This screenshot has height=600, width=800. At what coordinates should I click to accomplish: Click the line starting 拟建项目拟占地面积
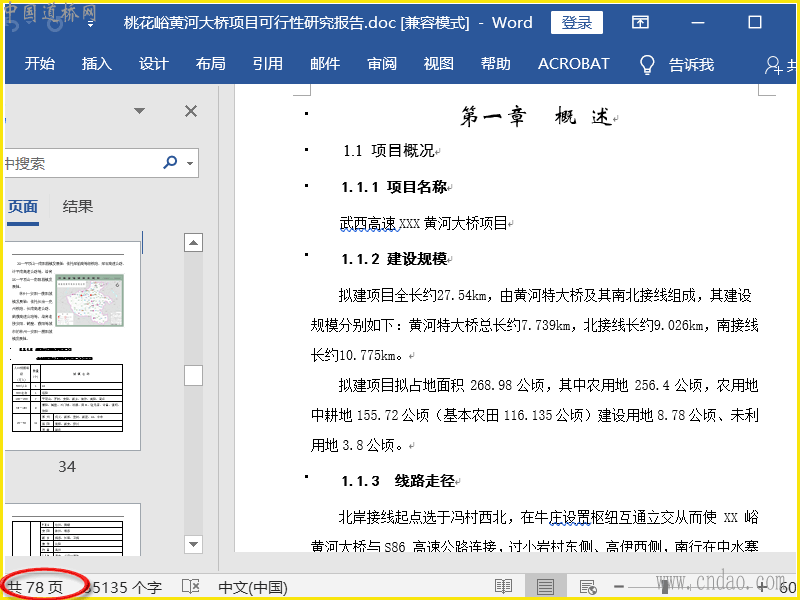[x=548, y=385]
